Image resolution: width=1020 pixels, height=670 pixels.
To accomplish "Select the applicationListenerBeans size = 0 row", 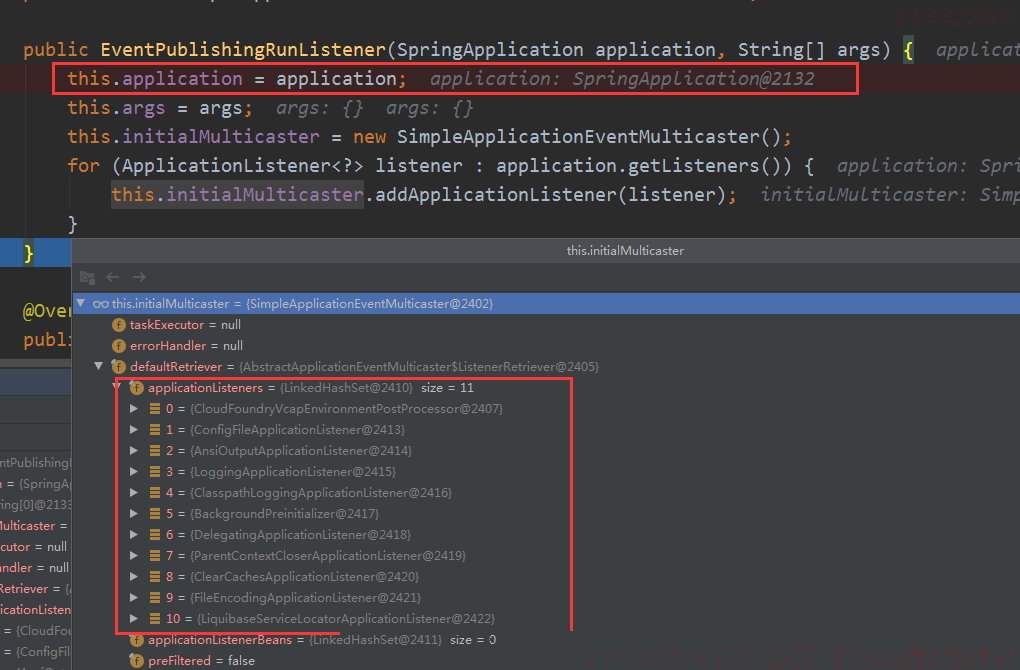I will pos(546,640).
